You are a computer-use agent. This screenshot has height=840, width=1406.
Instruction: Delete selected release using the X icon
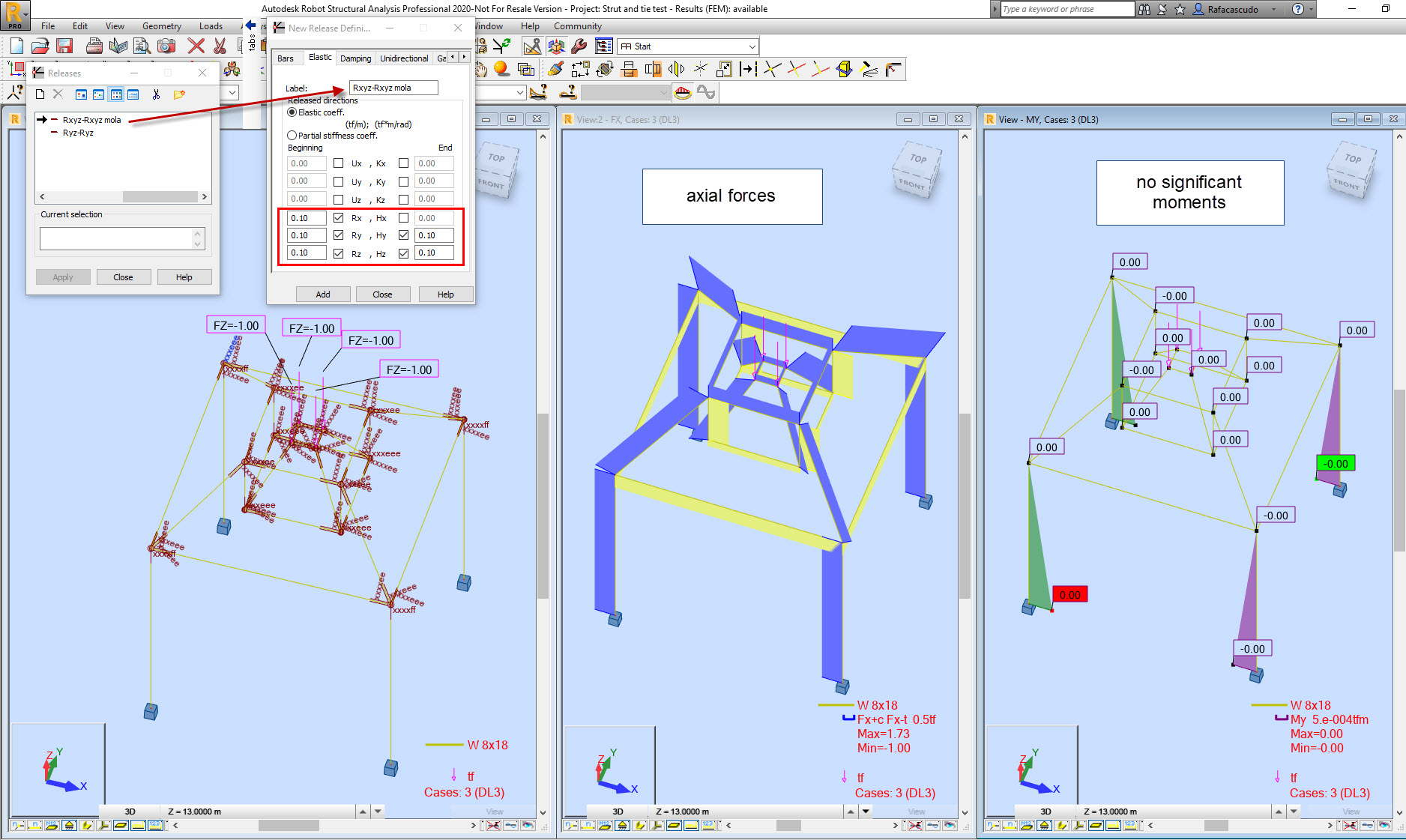[58, 94]
